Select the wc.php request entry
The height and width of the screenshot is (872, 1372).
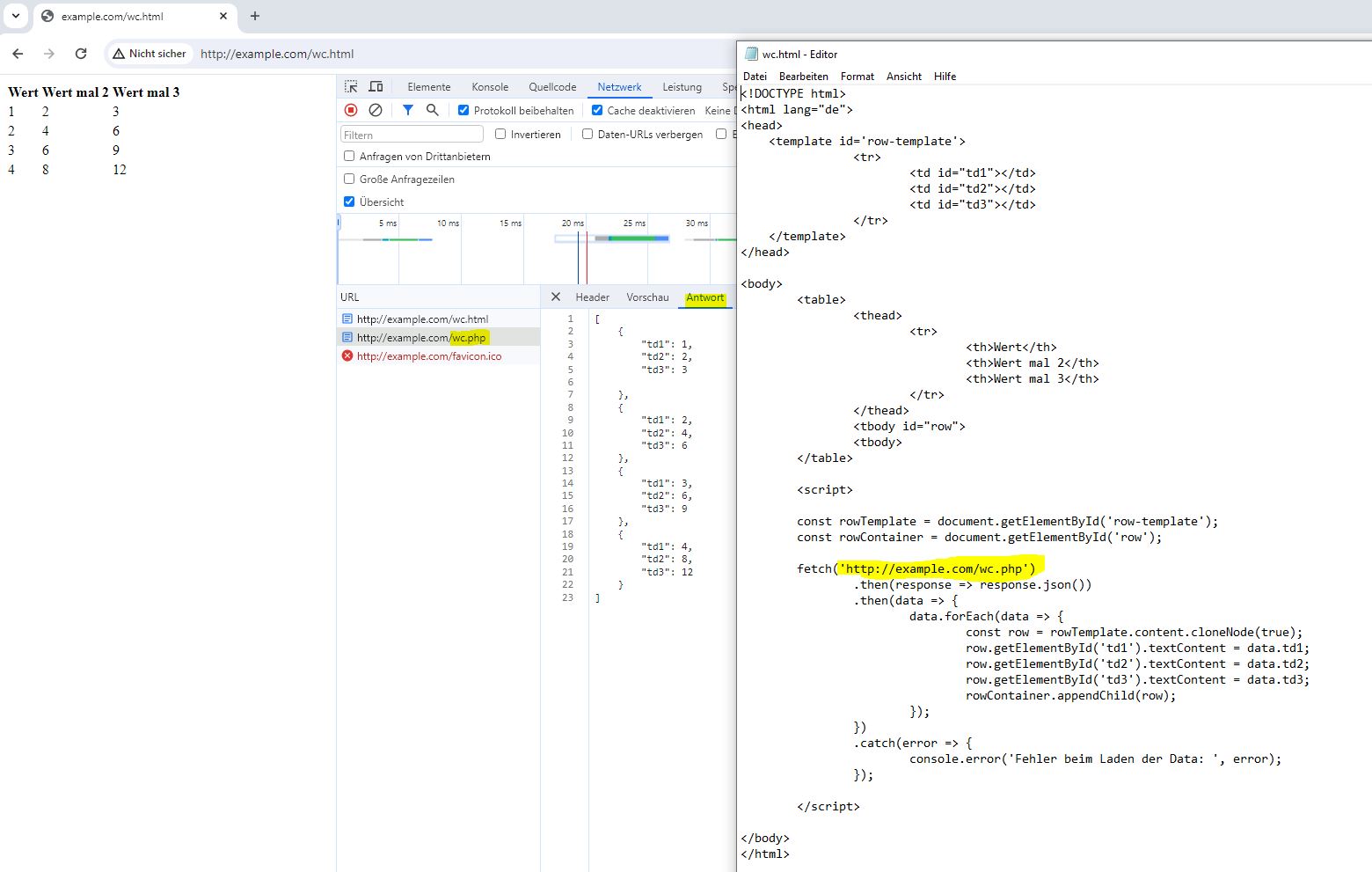[x=422, y=338]
